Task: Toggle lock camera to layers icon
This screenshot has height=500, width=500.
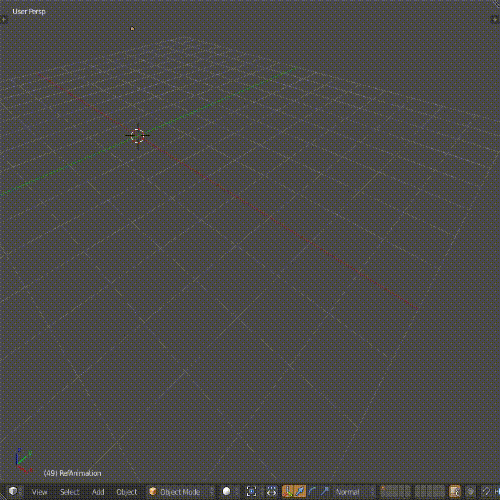Action: click(x=455, y=492)
